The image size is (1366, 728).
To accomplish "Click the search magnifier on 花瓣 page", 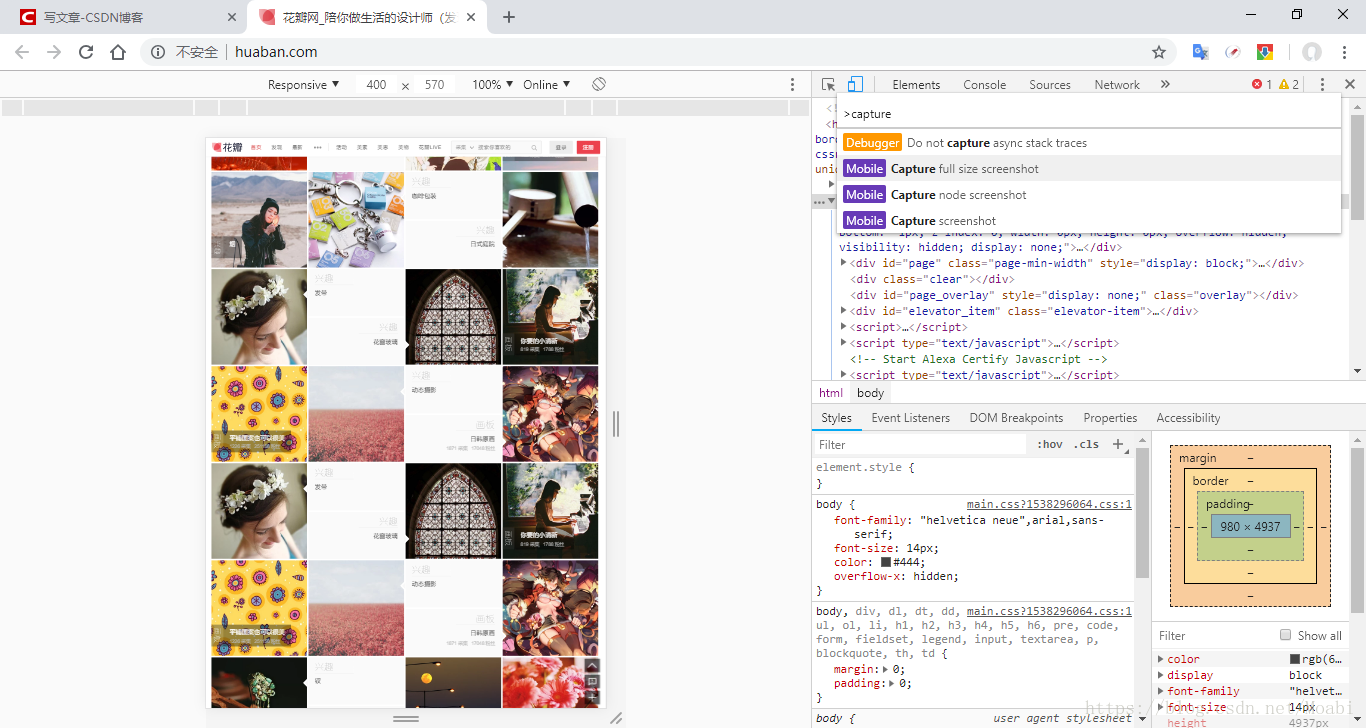I will coord(534,147).
